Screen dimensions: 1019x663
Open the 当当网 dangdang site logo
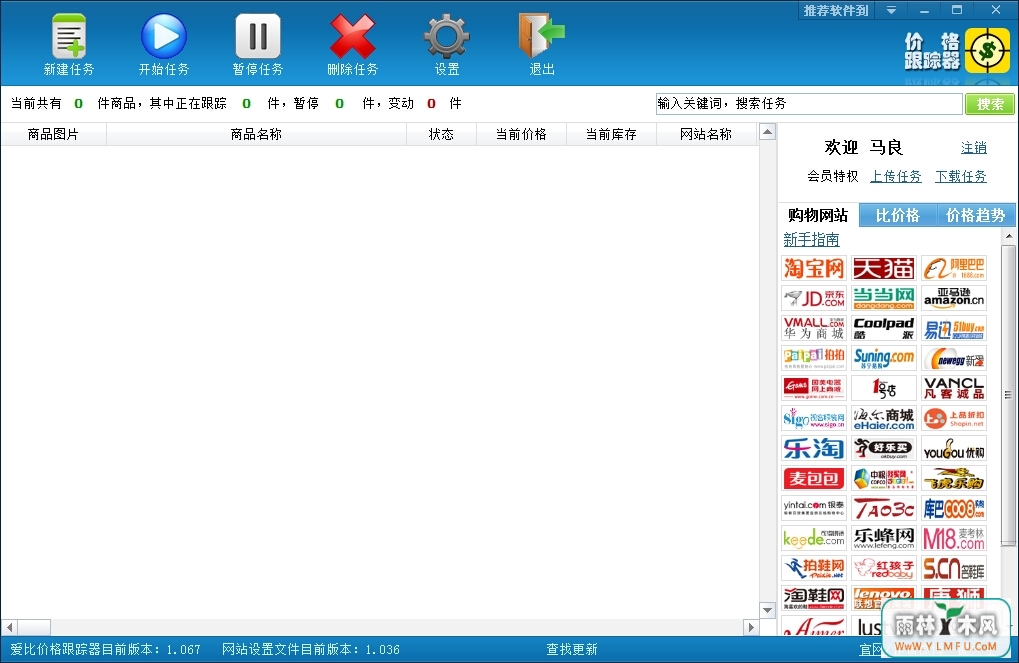[x=884, y=298]
